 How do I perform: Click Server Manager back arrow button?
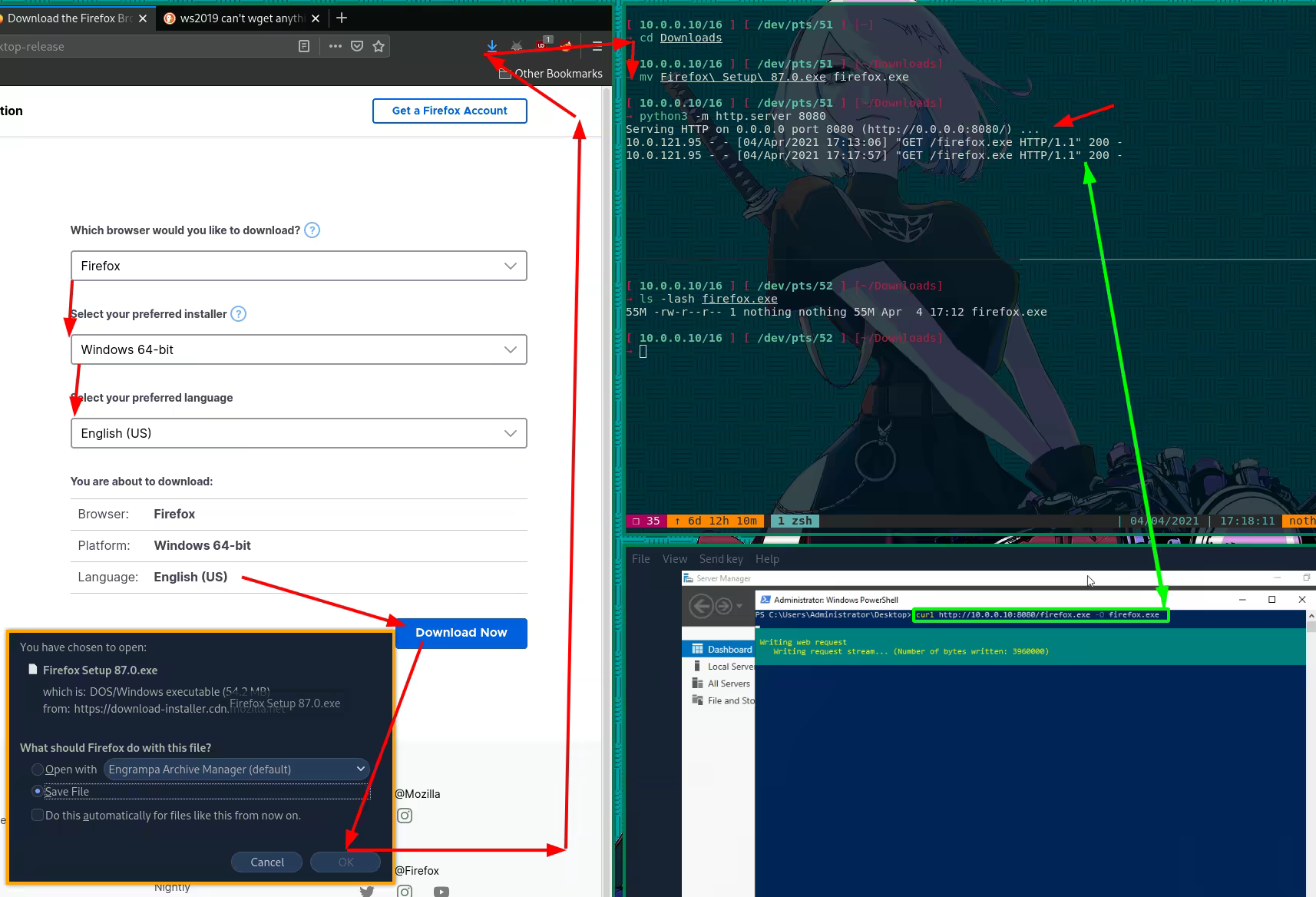(x=701, y=606)
